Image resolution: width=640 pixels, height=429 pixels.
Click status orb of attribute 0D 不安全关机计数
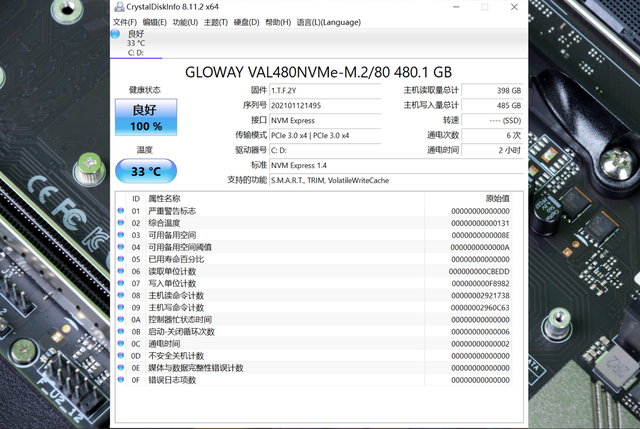pyautogui.click(x=120, y=356)
